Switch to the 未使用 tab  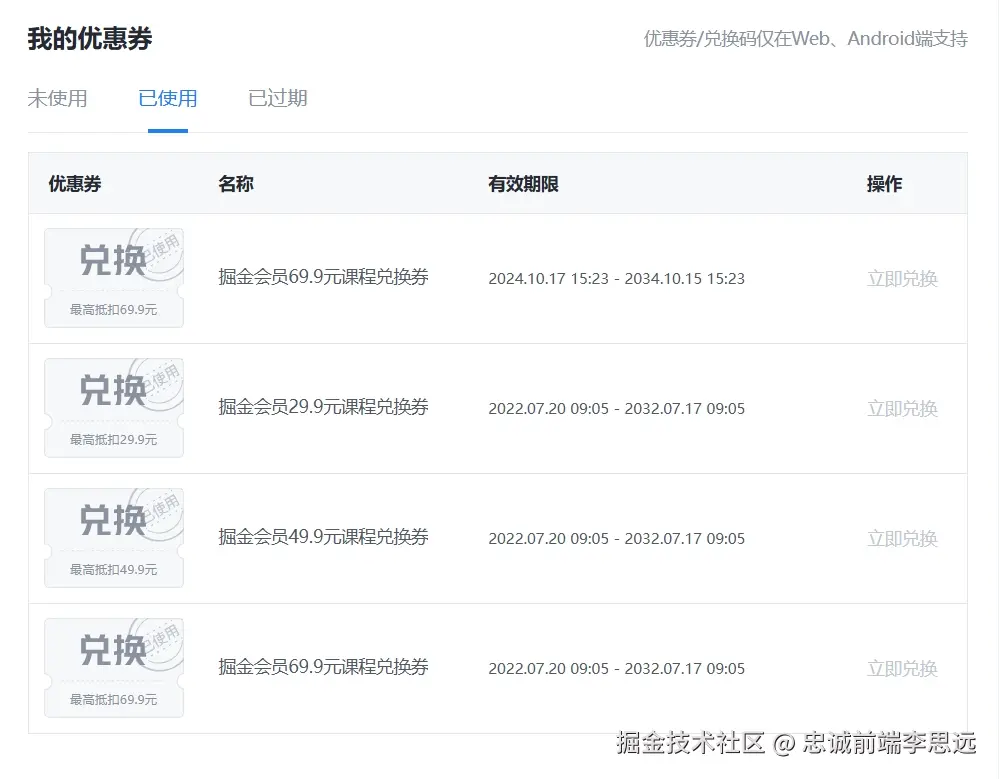pos(58,98)
